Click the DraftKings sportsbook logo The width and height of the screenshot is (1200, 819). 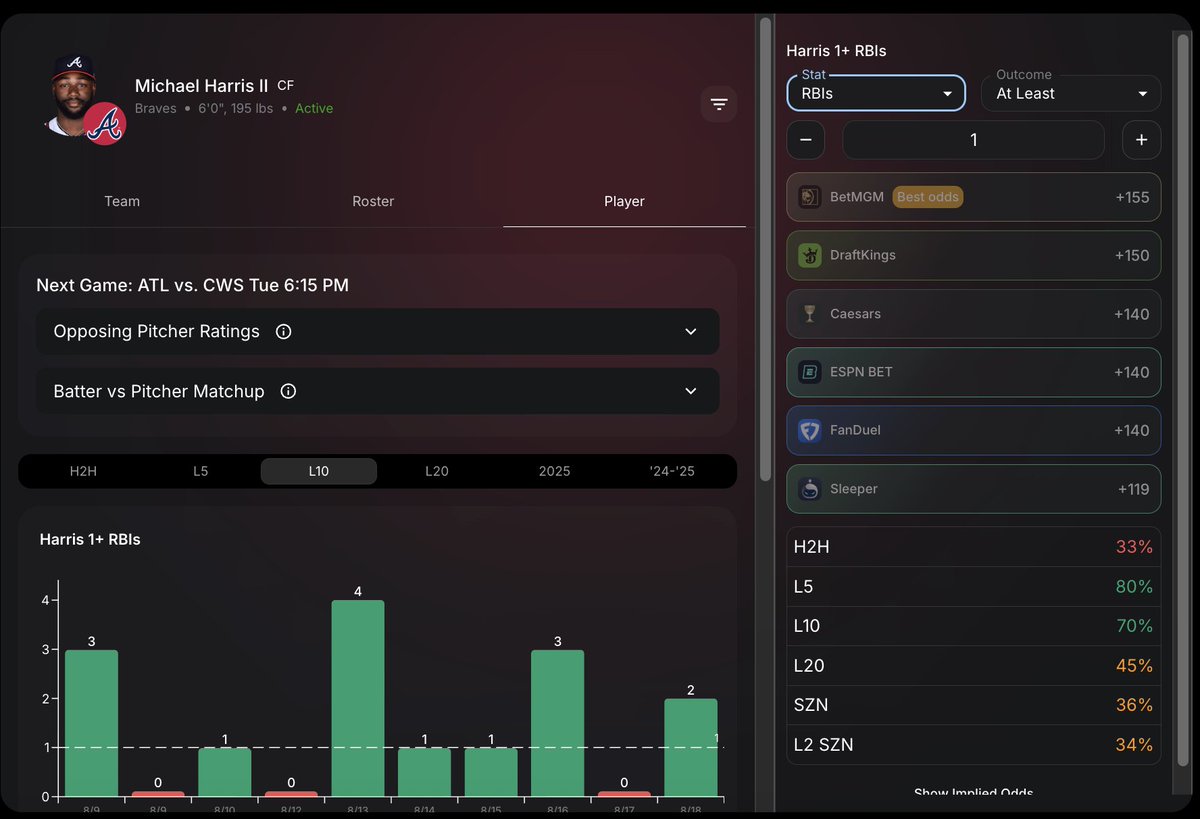810,255
